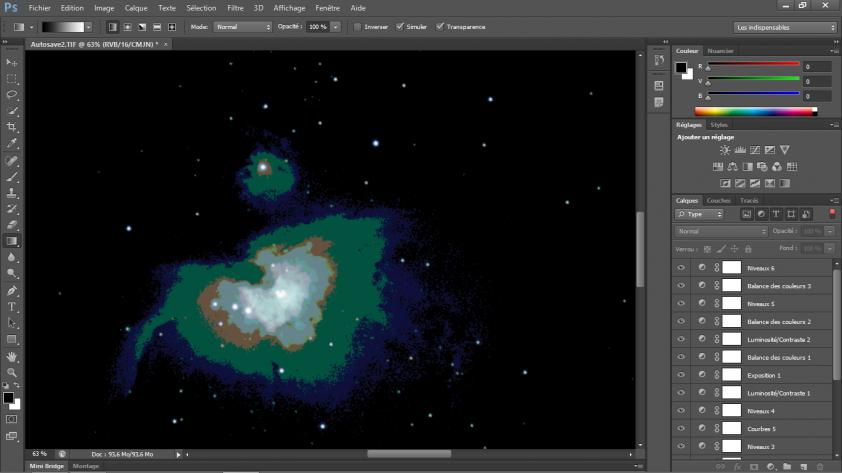Select the Hand tool

tap(11, 356)
